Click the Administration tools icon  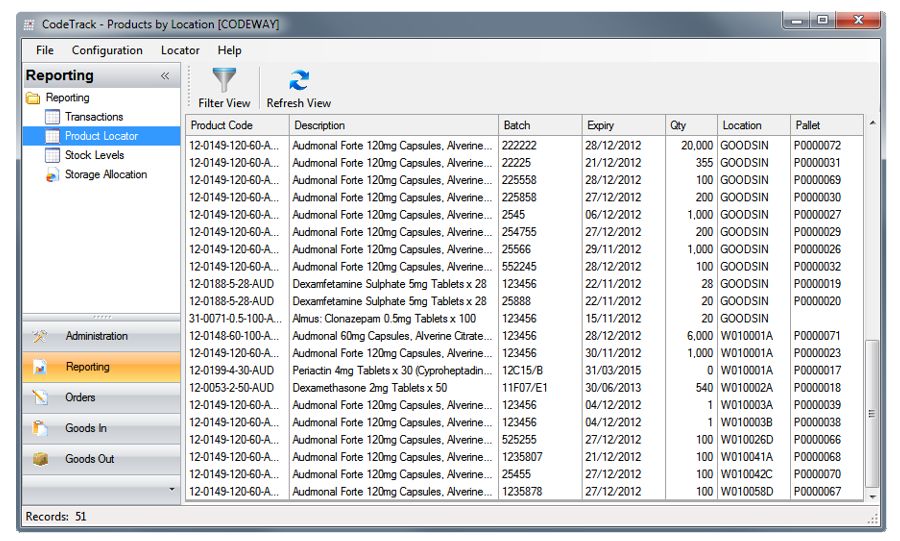click(x=41, y=336)
